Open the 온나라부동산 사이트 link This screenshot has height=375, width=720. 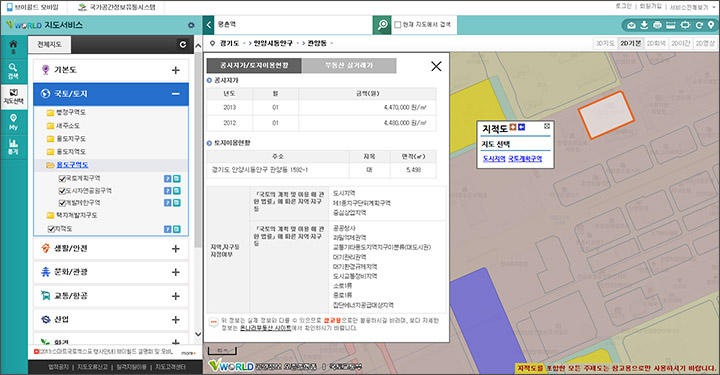coord(266,328)
